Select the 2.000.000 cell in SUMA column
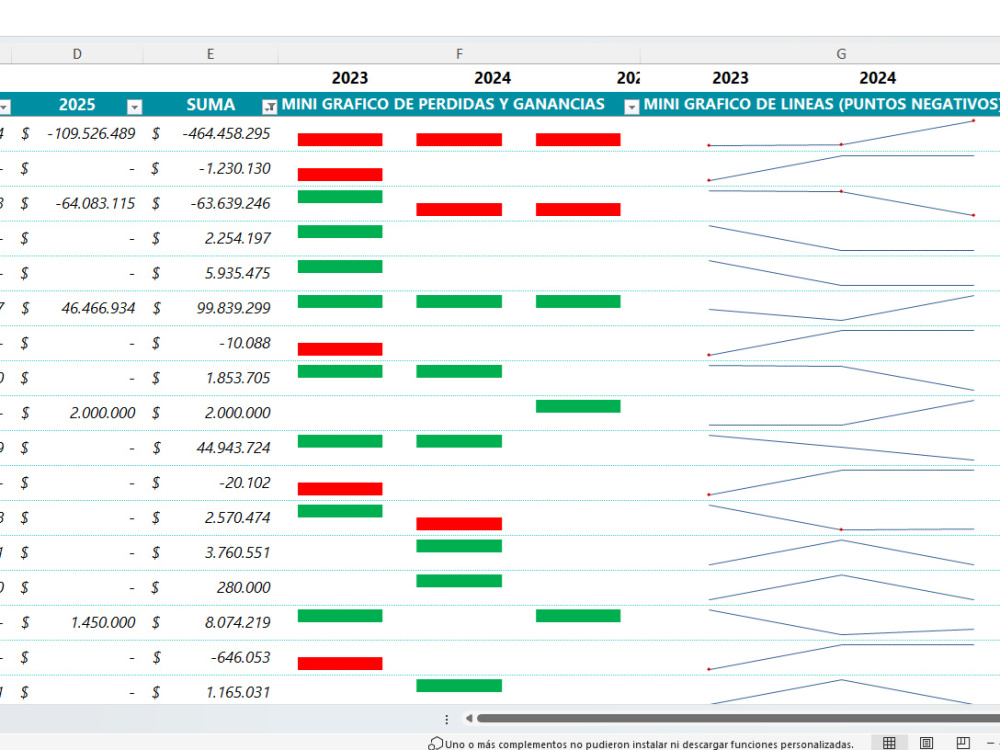 (210, 413)
